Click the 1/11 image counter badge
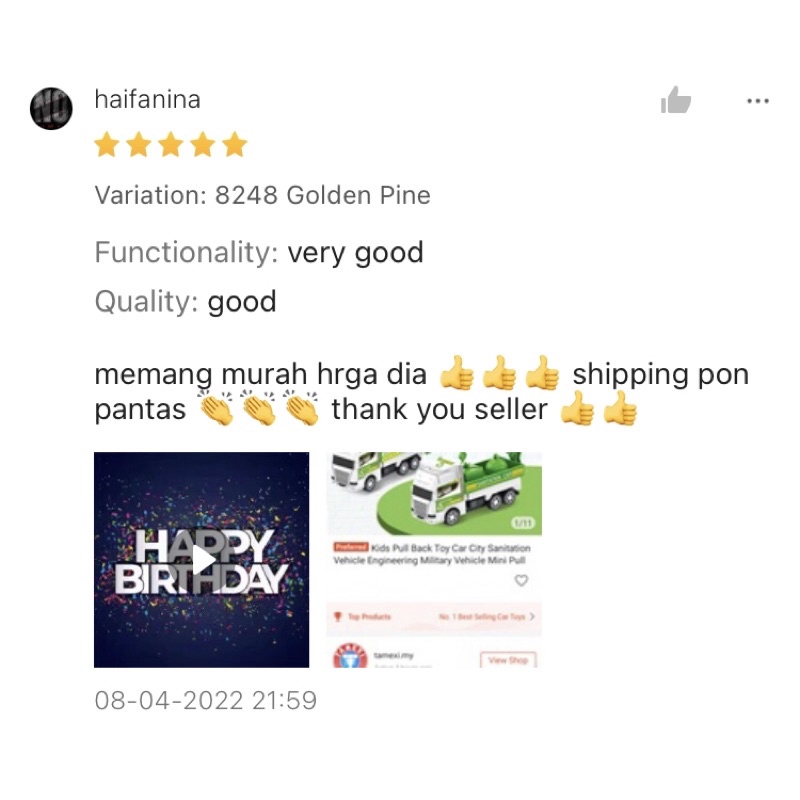Screen dimensions: 800x800 coord(523,523)
